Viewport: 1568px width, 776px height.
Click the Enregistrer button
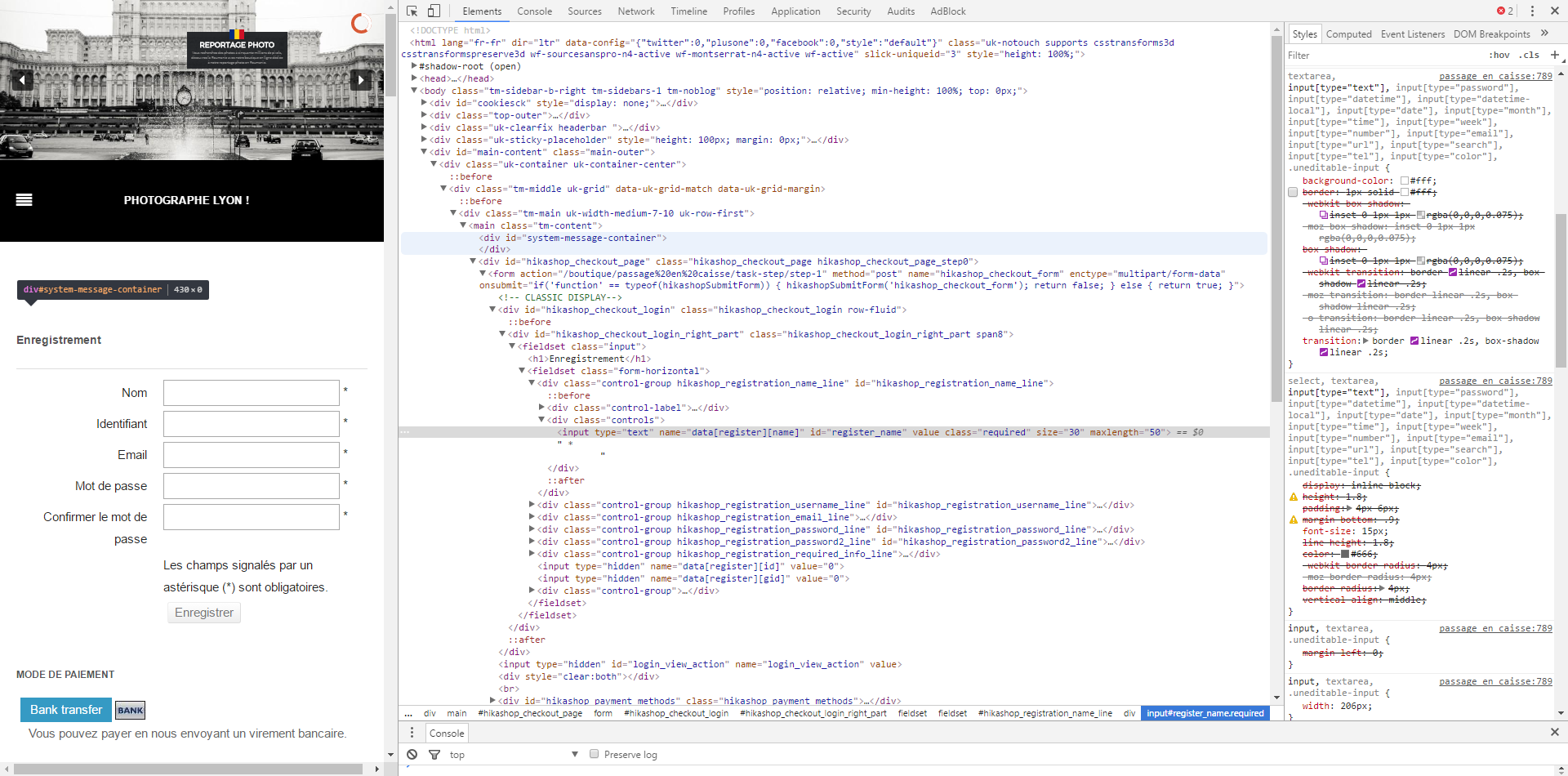pos(204,613)
